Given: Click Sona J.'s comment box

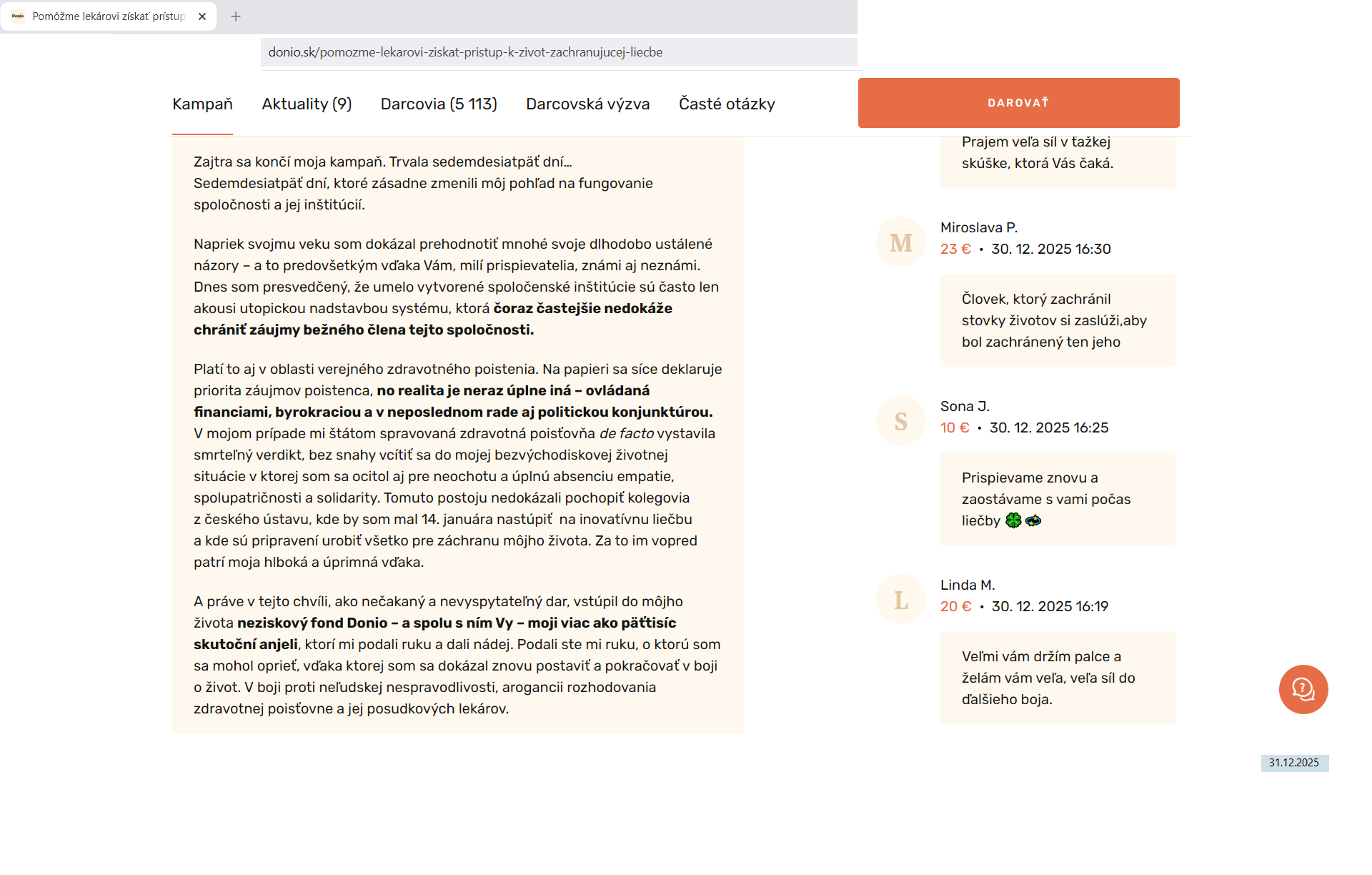Looking at the screenshot, I should tap(1058, 499).
